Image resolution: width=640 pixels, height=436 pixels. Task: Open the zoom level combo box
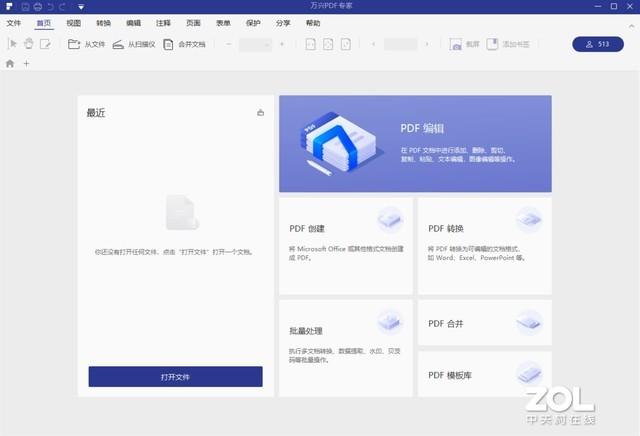256,44
